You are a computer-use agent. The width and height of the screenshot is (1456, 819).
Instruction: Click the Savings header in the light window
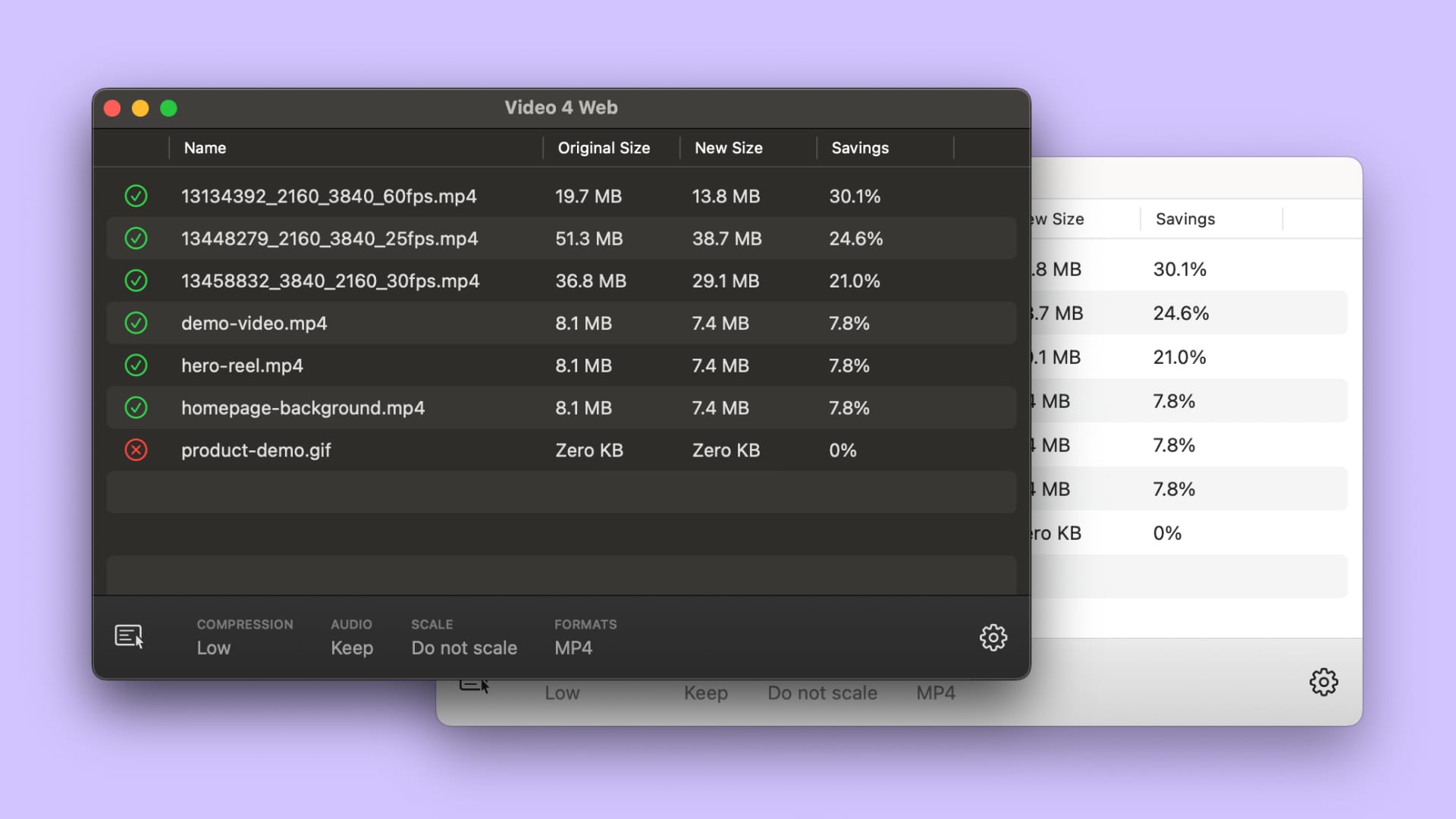[1185, 219]
